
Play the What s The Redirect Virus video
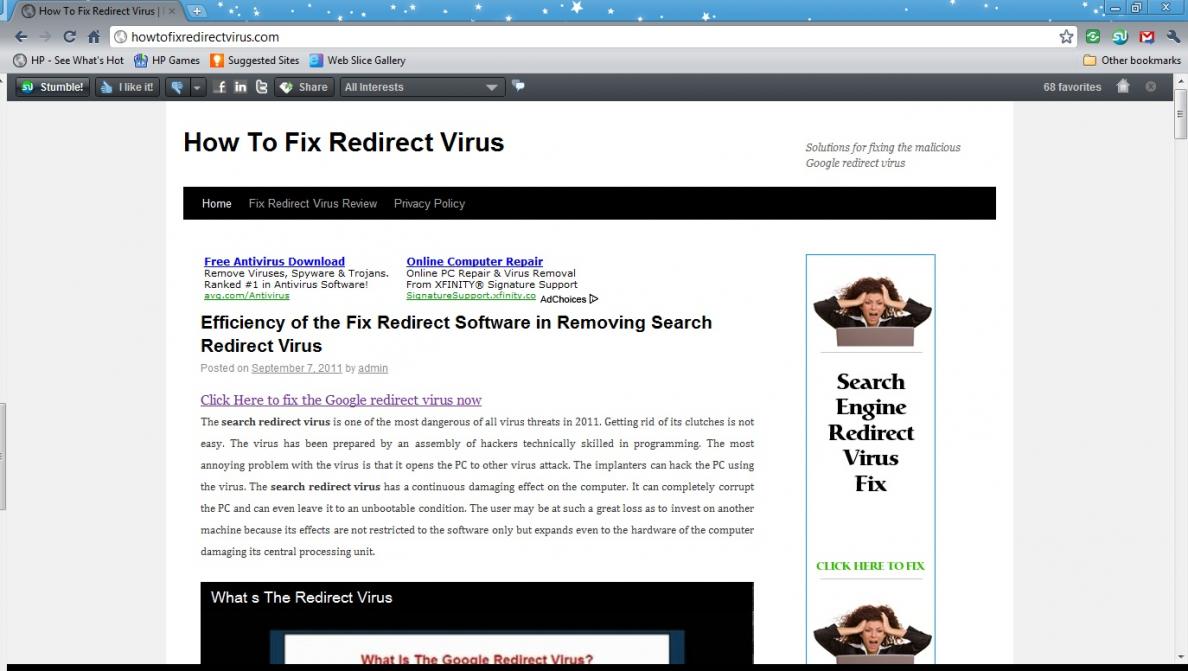point(477,624)
